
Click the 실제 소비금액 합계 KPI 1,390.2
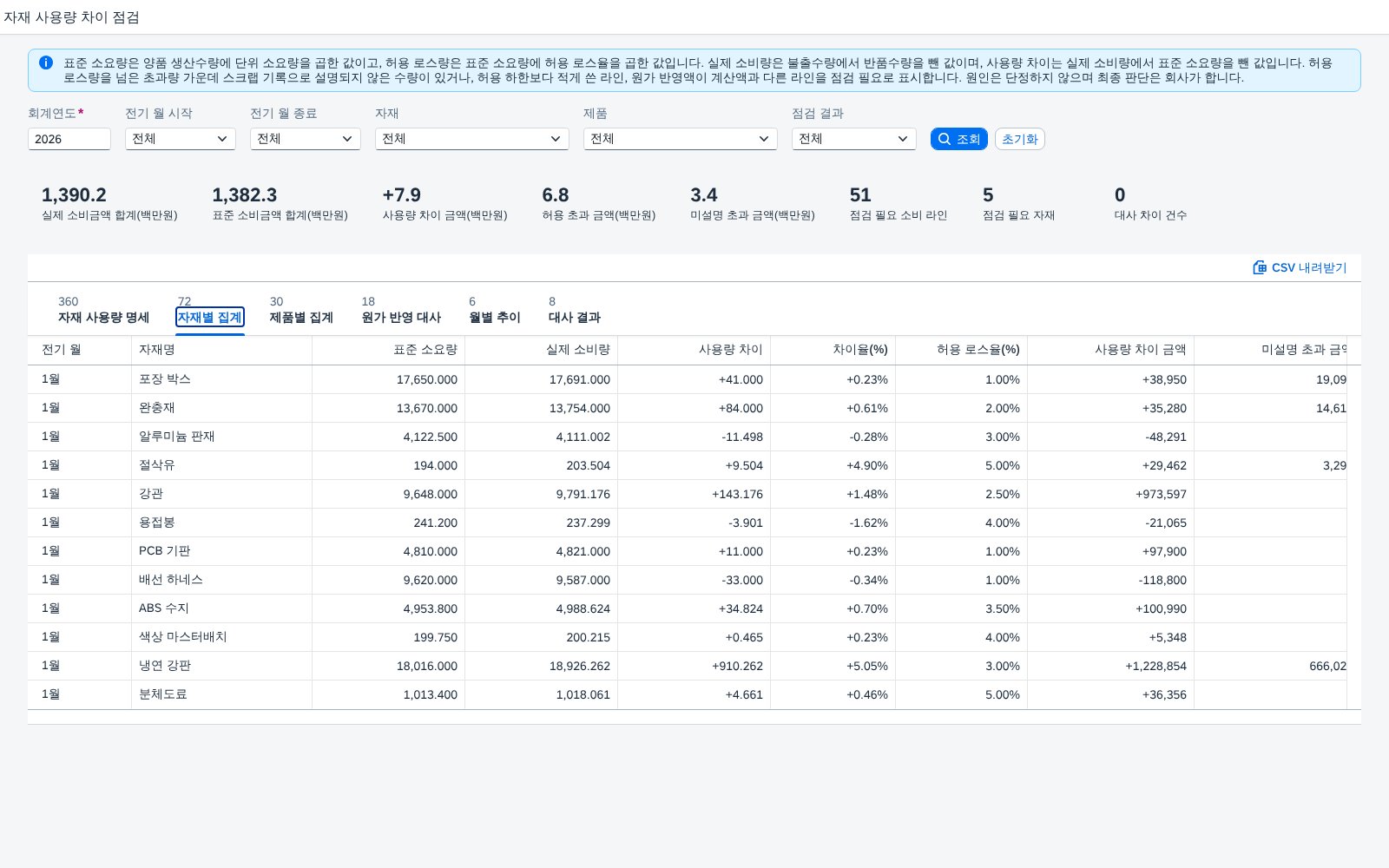(74, 195)
